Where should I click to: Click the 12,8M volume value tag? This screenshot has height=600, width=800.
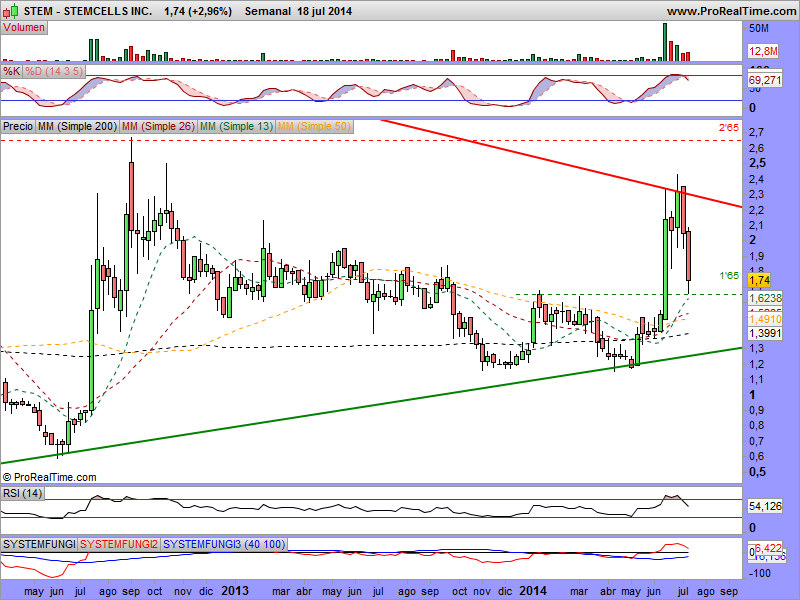(x=763, y=51)
